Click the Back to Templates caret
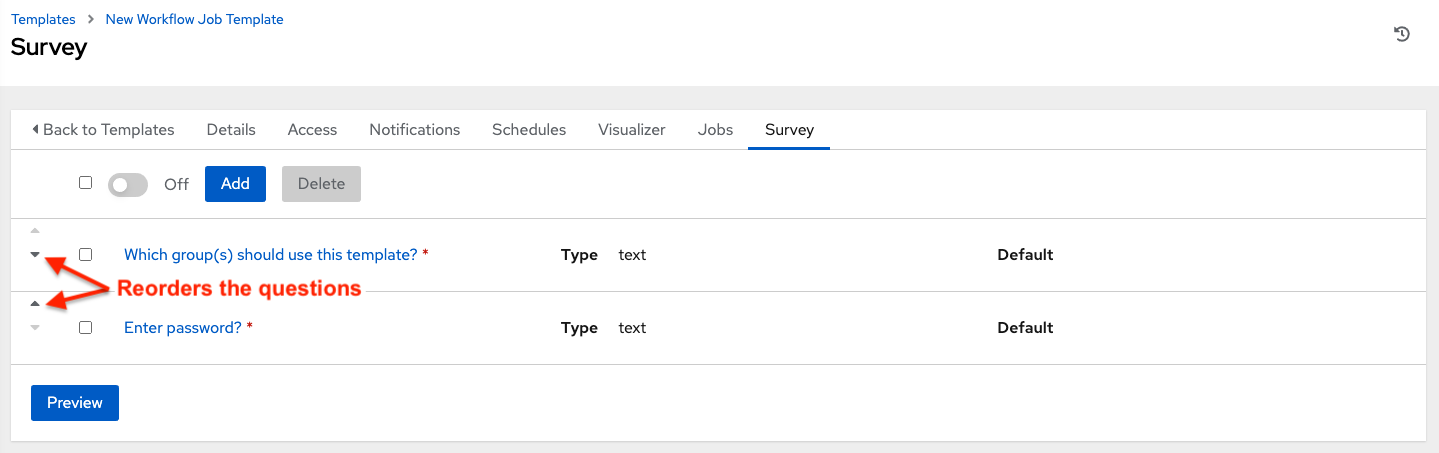 coord(36,130)
